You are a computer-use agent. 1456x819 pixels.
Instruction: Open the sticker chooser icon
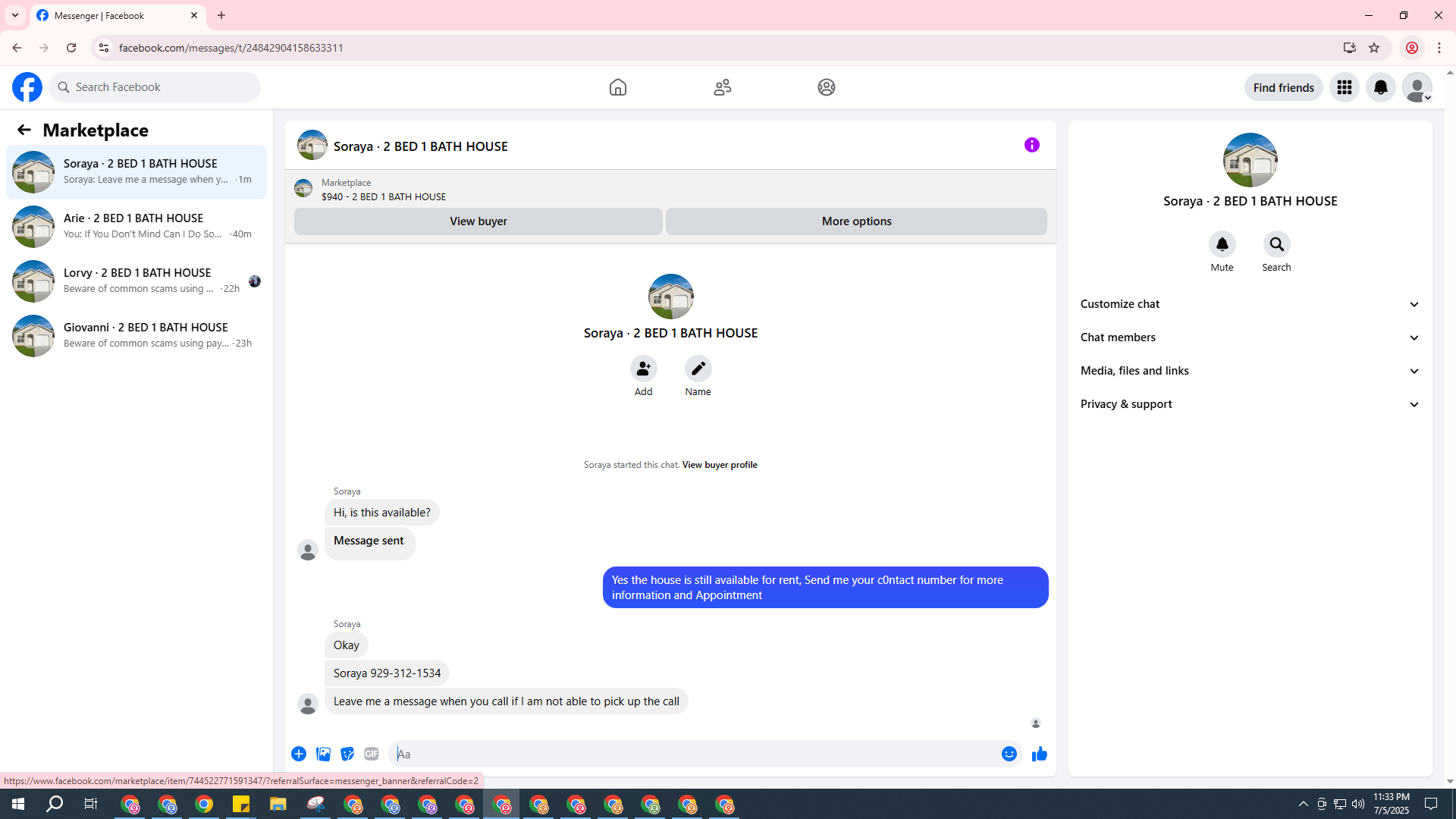click(347, 754)
